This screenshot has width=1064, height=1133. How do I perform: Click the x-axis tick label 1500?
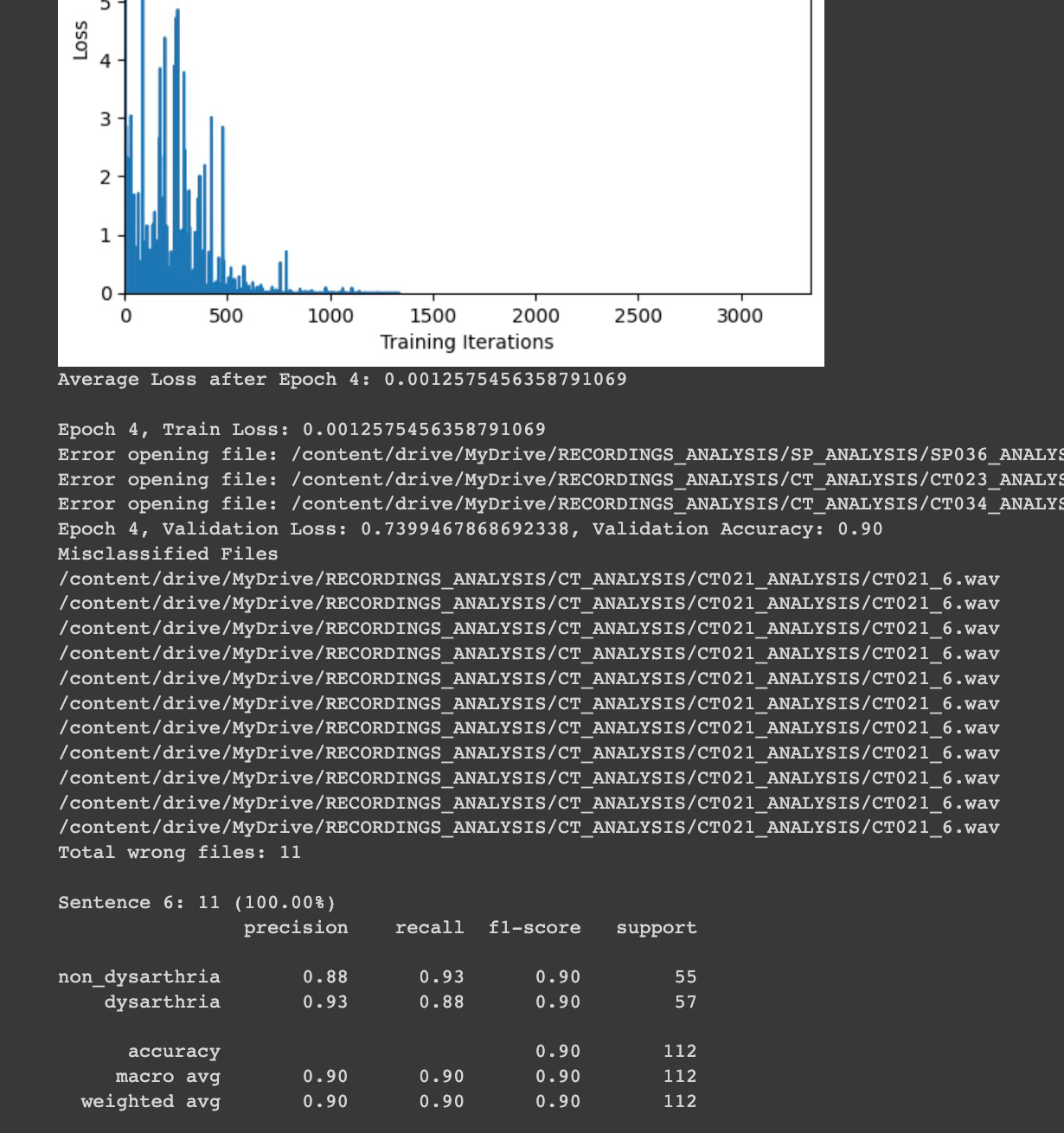[433, 316]
